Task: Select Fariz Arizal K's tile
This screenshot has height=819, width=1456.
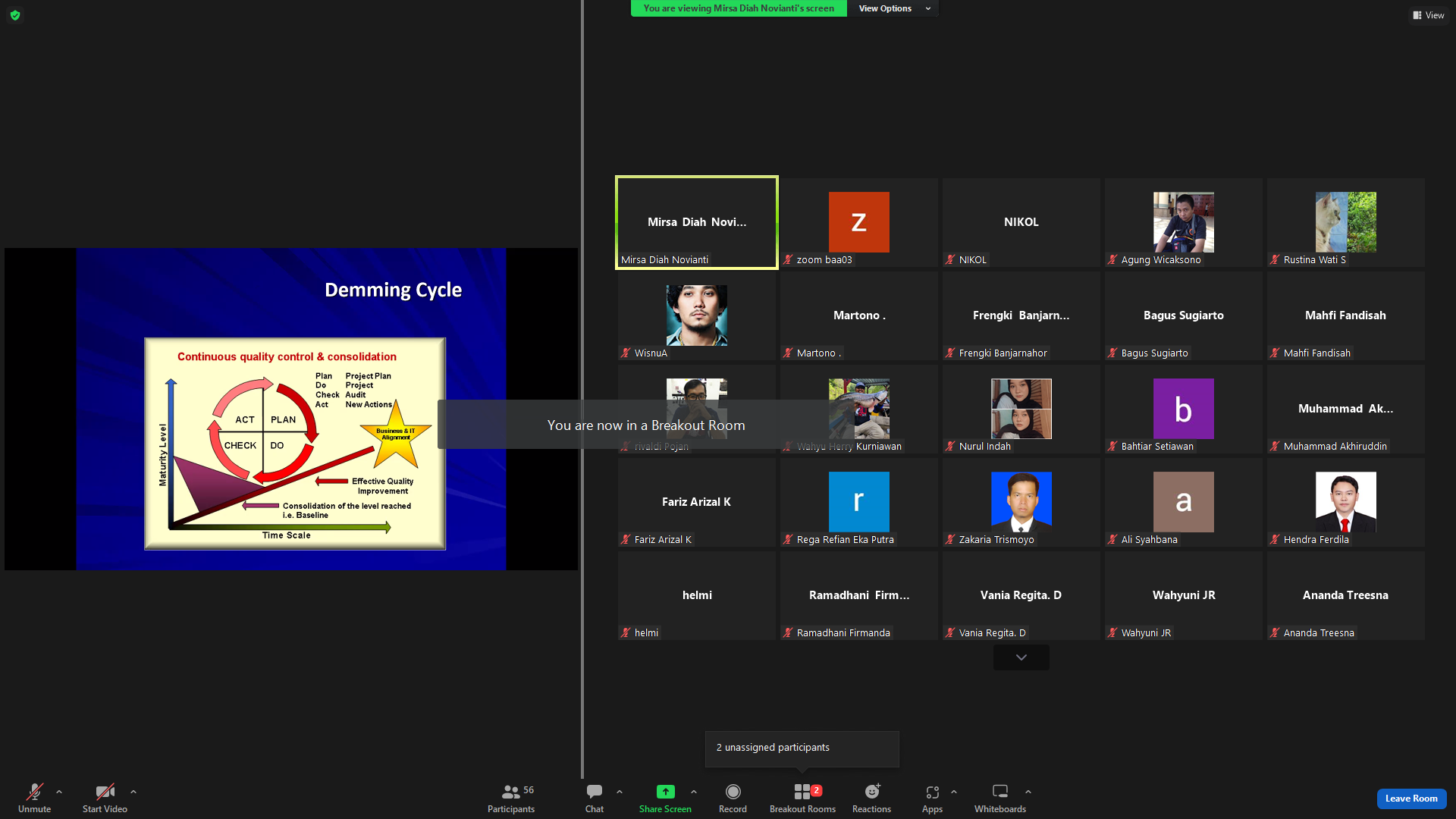Action: coord(697,502)
